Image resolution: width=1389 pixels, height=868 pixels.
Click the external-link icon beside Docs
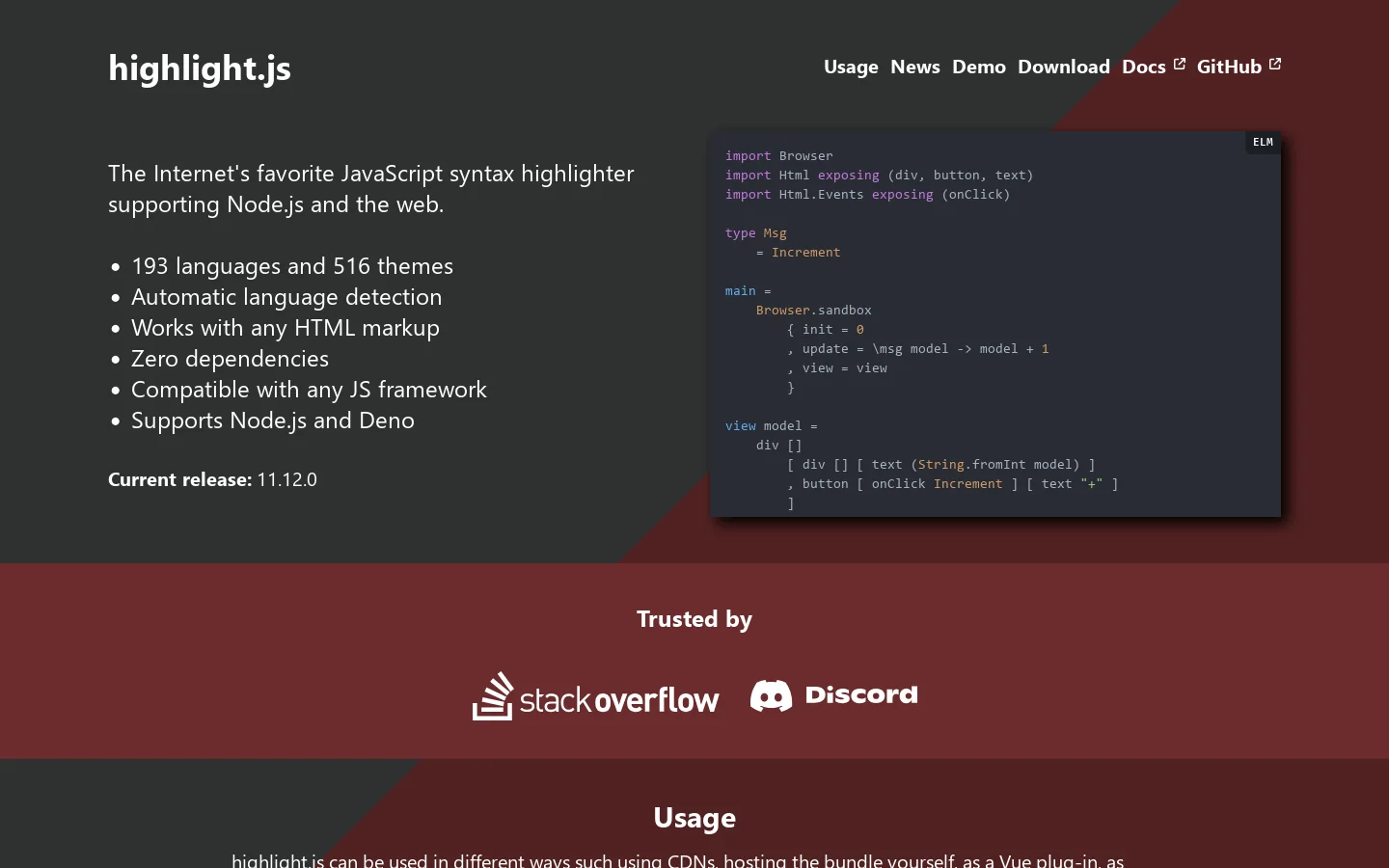click(1179, 64)
